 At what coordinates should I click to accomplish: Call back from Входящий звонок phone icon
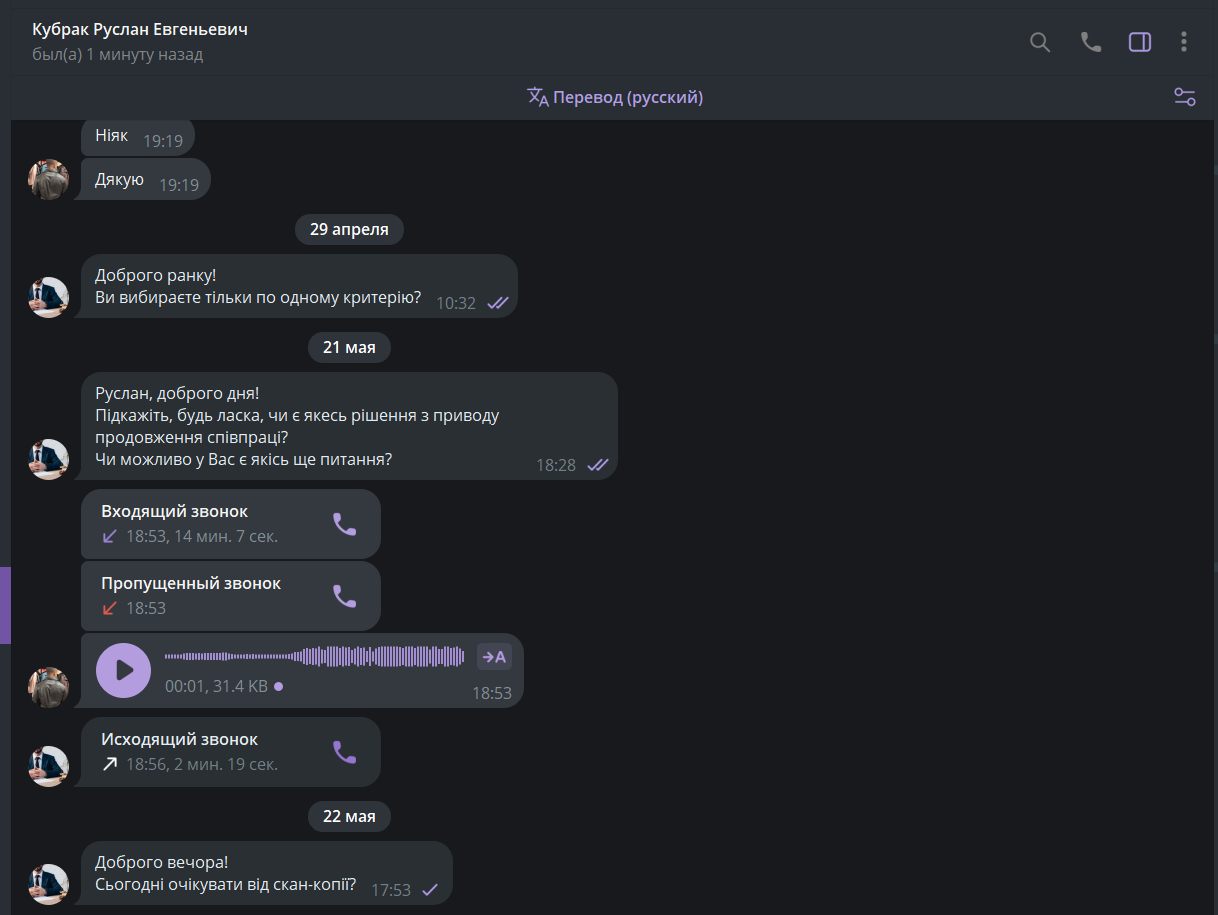(344, 524)
